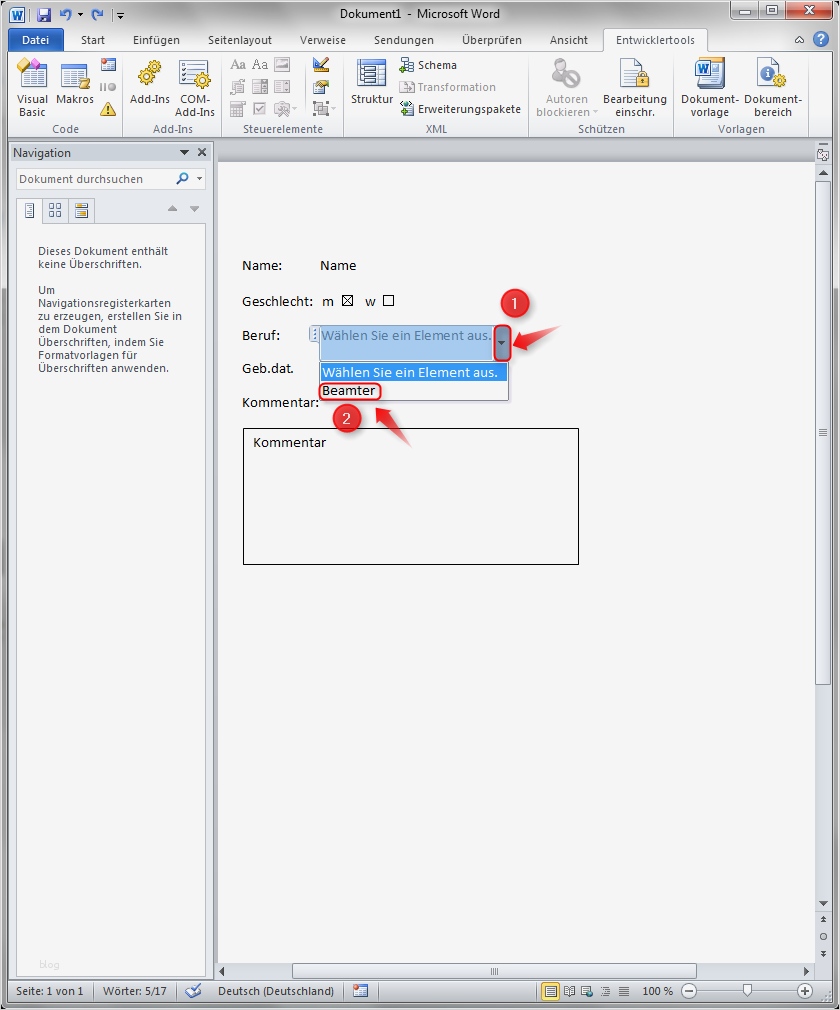
Task: Open the undo history dropdown
Action: (x=81, y=14)
